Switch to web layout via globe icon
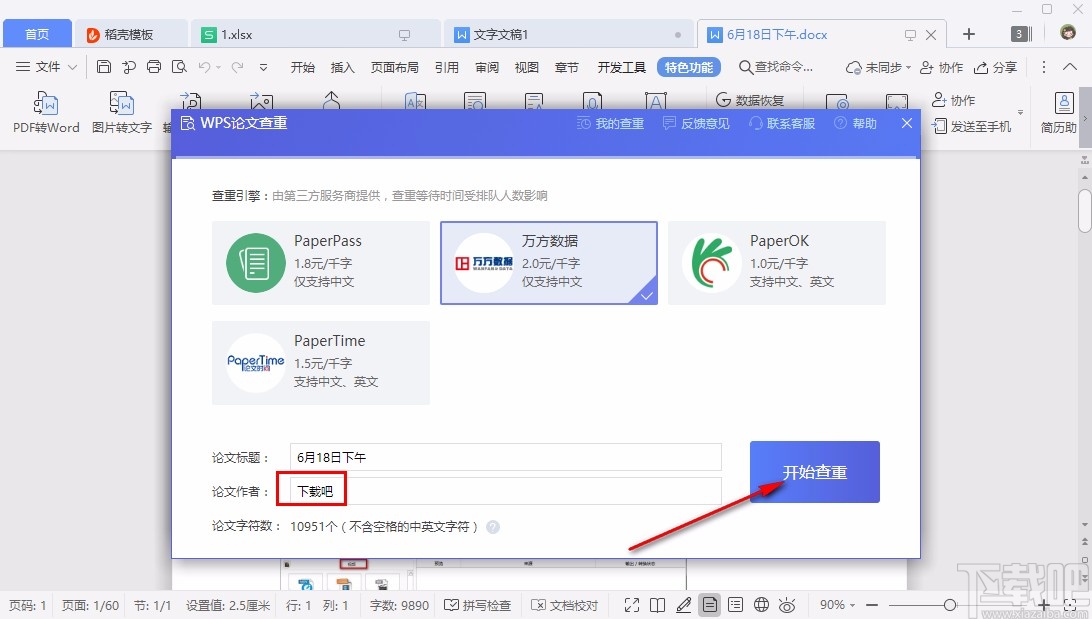1092x619 pixels. [x=762, y=605]
